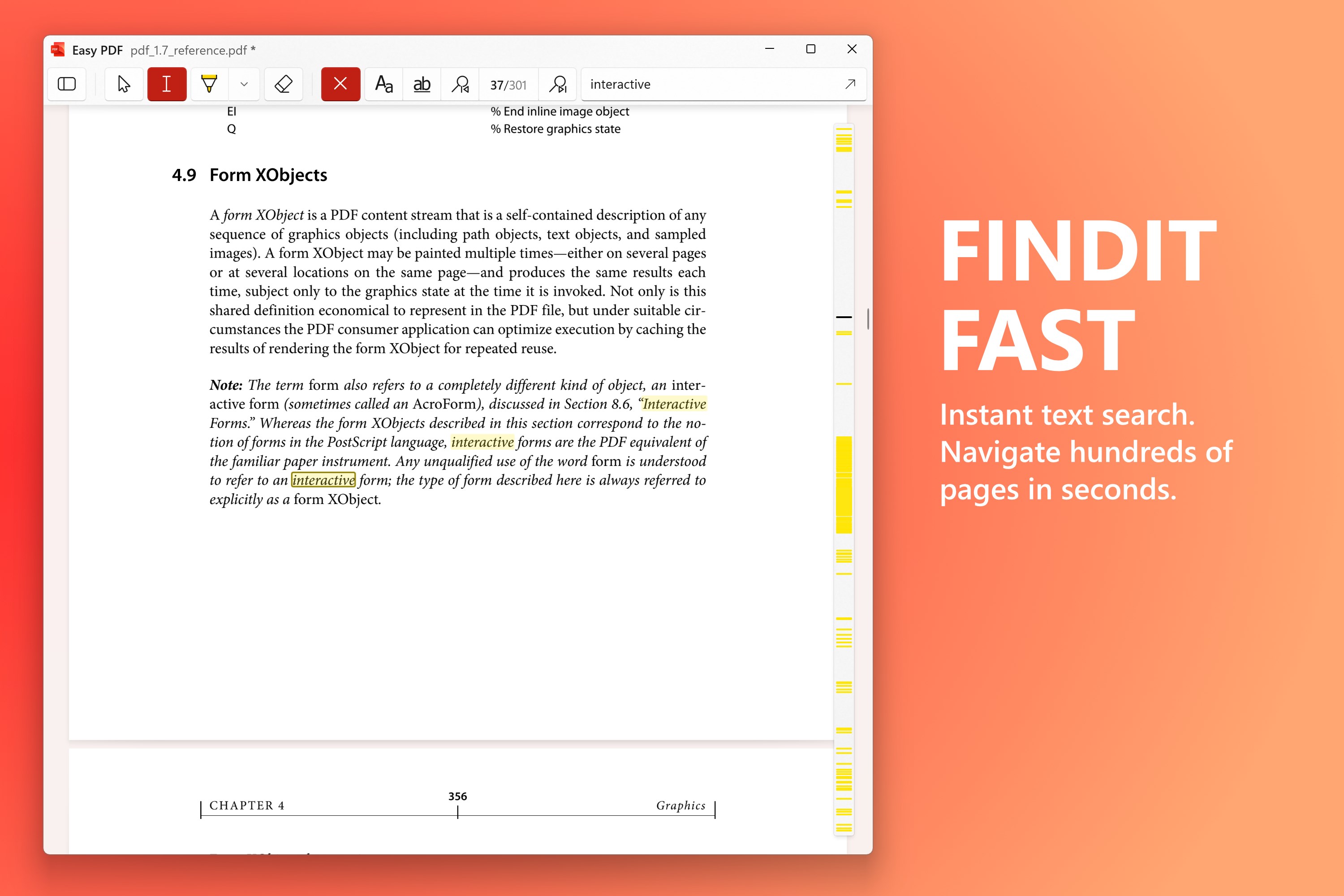Click the 37/301 result counter
The image size is (1344, 896).
(508, 85)
